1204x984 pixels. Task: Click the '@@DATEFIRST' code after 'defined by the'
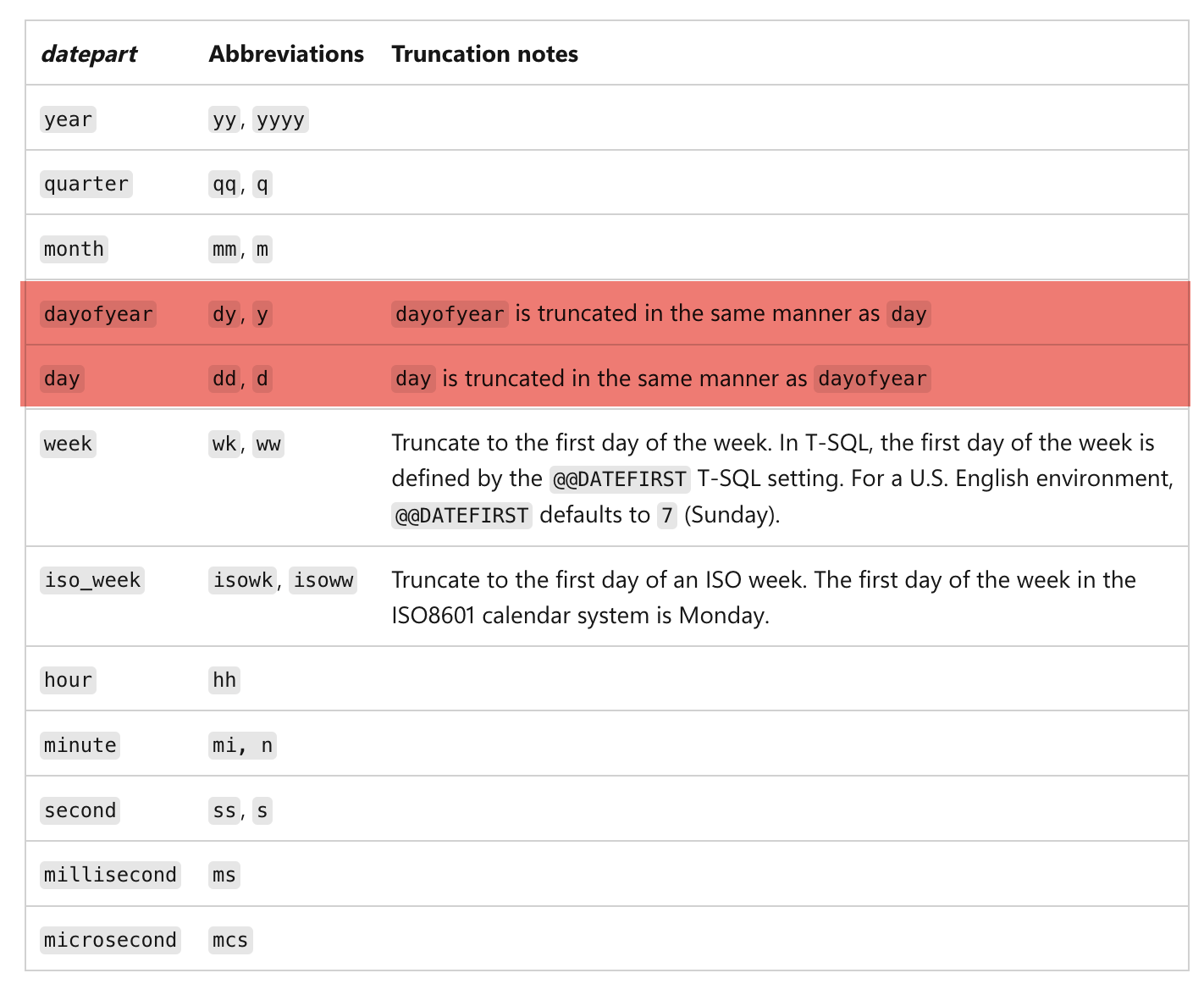pos(620,479)
